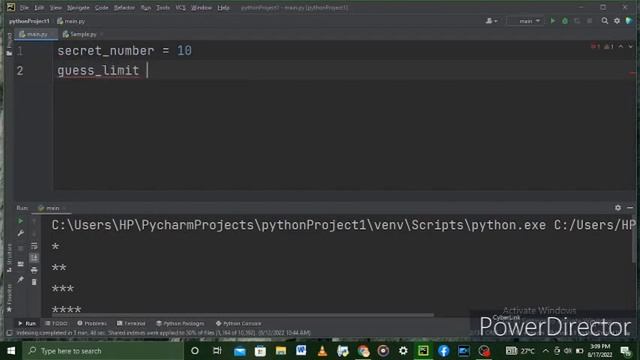Jump to next highlighted error arrow
Screen dimensions: 640x360
click(630, 47)
